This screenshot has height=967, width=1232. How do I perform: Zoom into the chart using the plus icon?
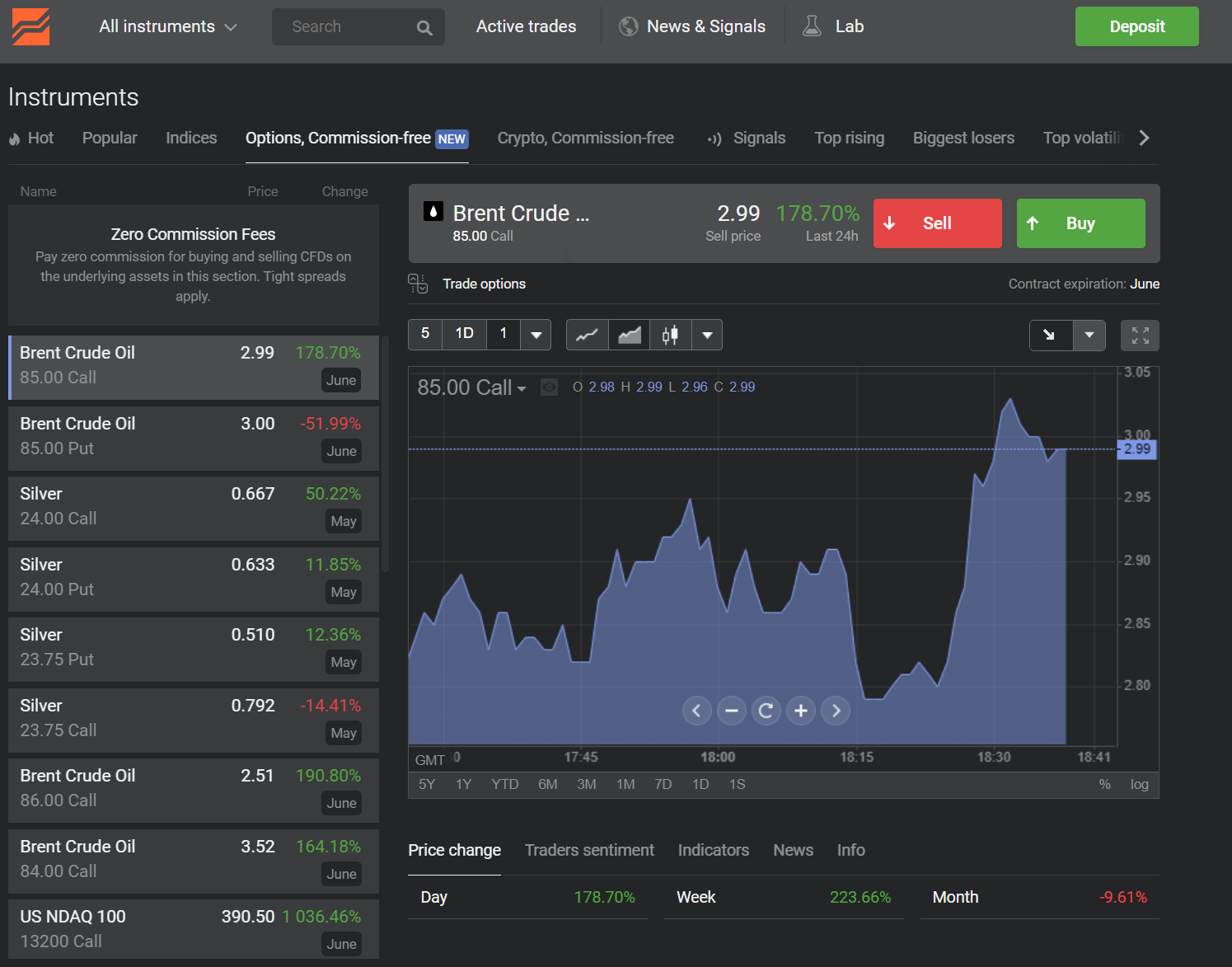click(800, 710)
